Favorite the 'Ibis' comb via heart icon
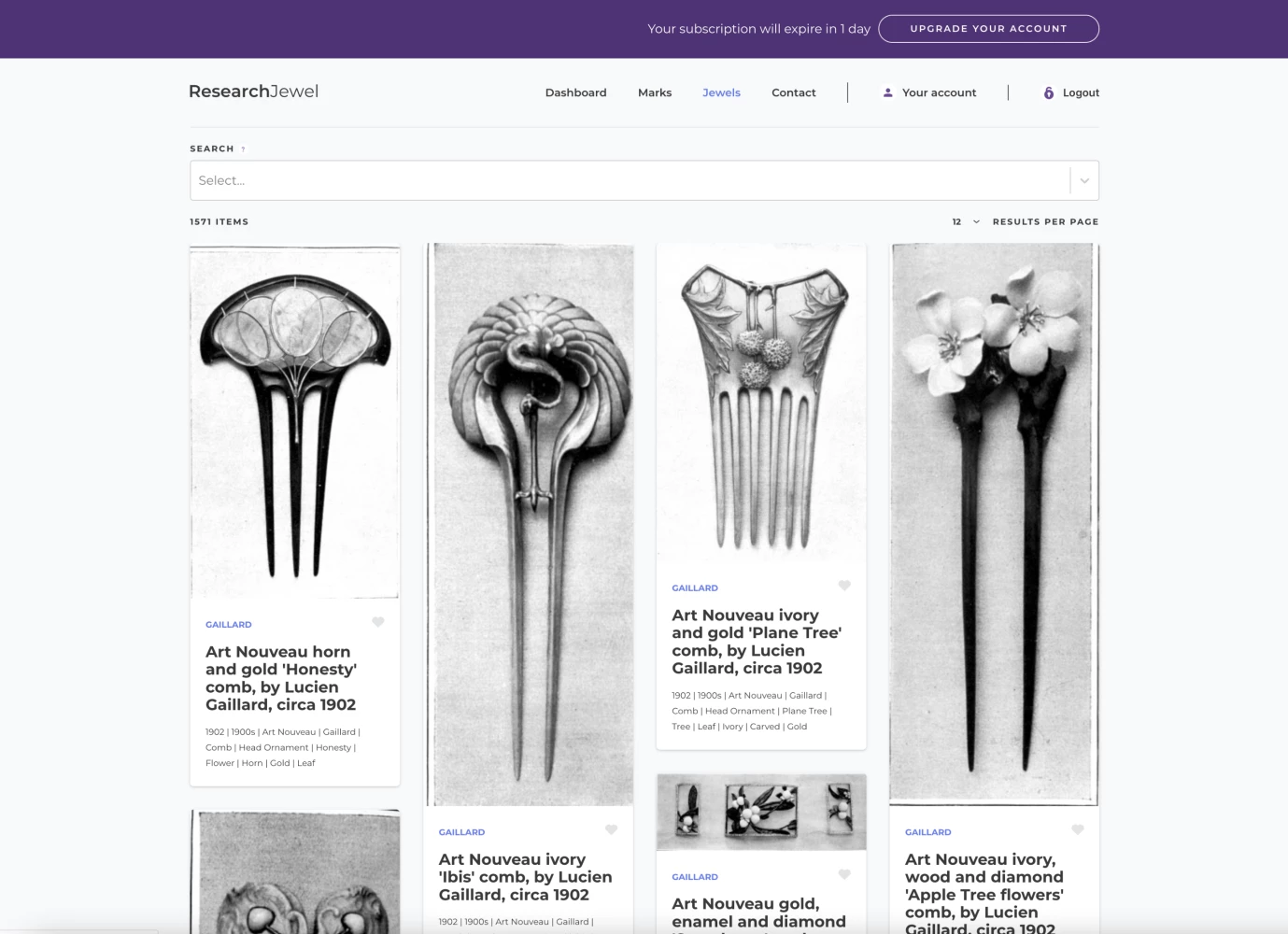The width and height of the screenshot is (1288, 934). (611, 829)
